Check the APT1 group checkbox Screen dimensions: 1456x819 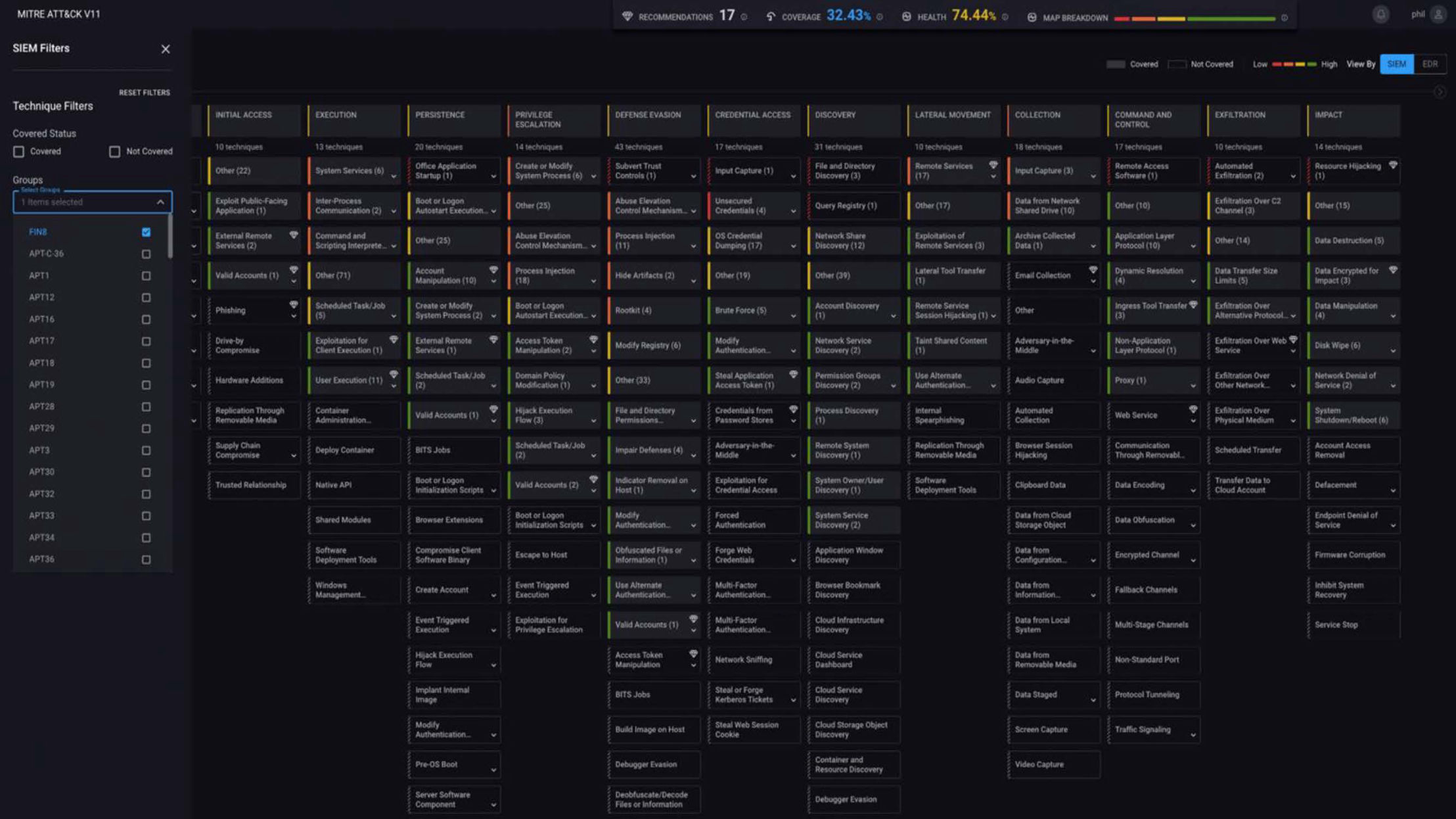coord(146,276)
